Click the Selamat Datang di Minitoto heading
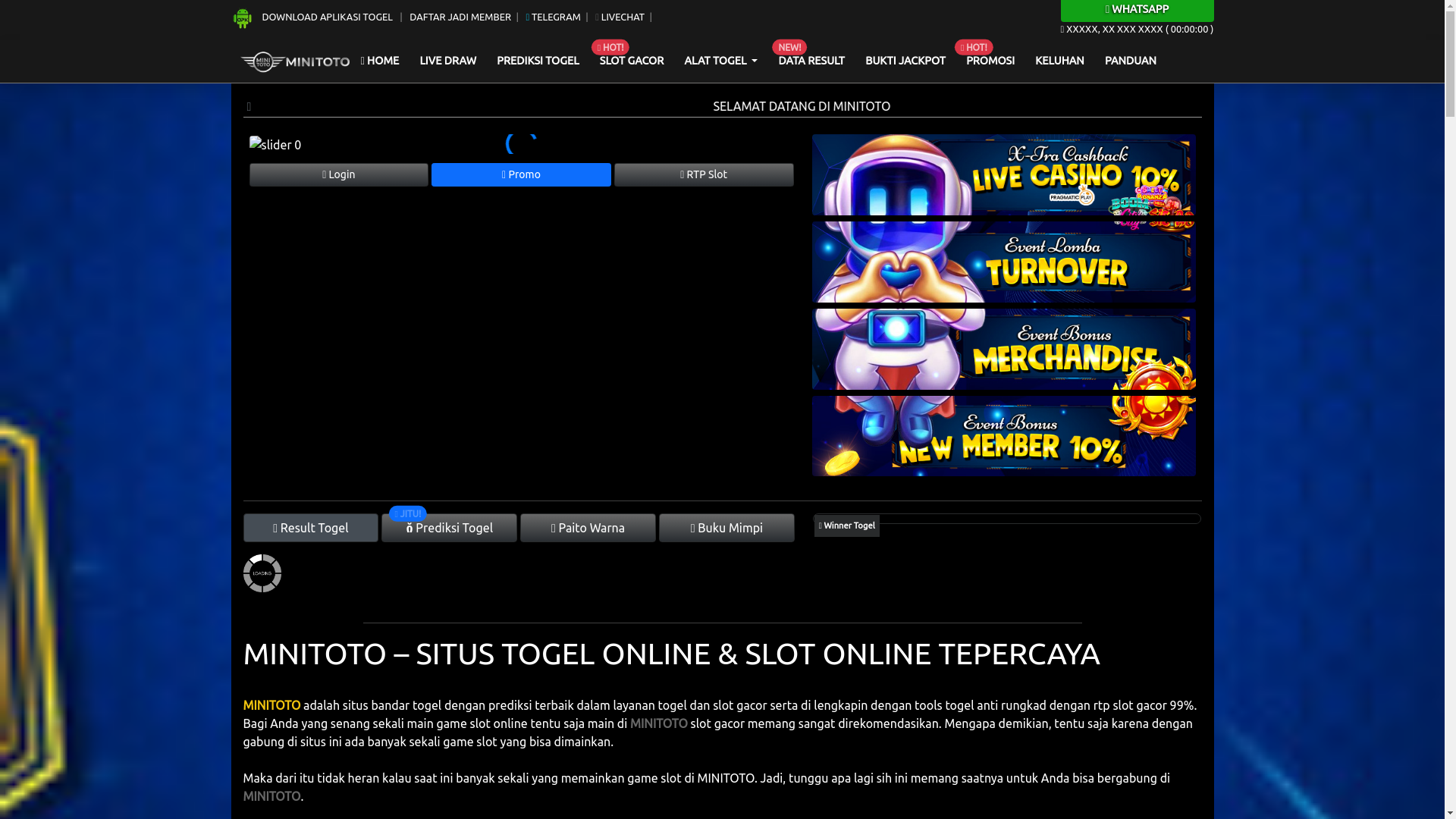This screenshot has width=1456, height=819. pos(802,107)
